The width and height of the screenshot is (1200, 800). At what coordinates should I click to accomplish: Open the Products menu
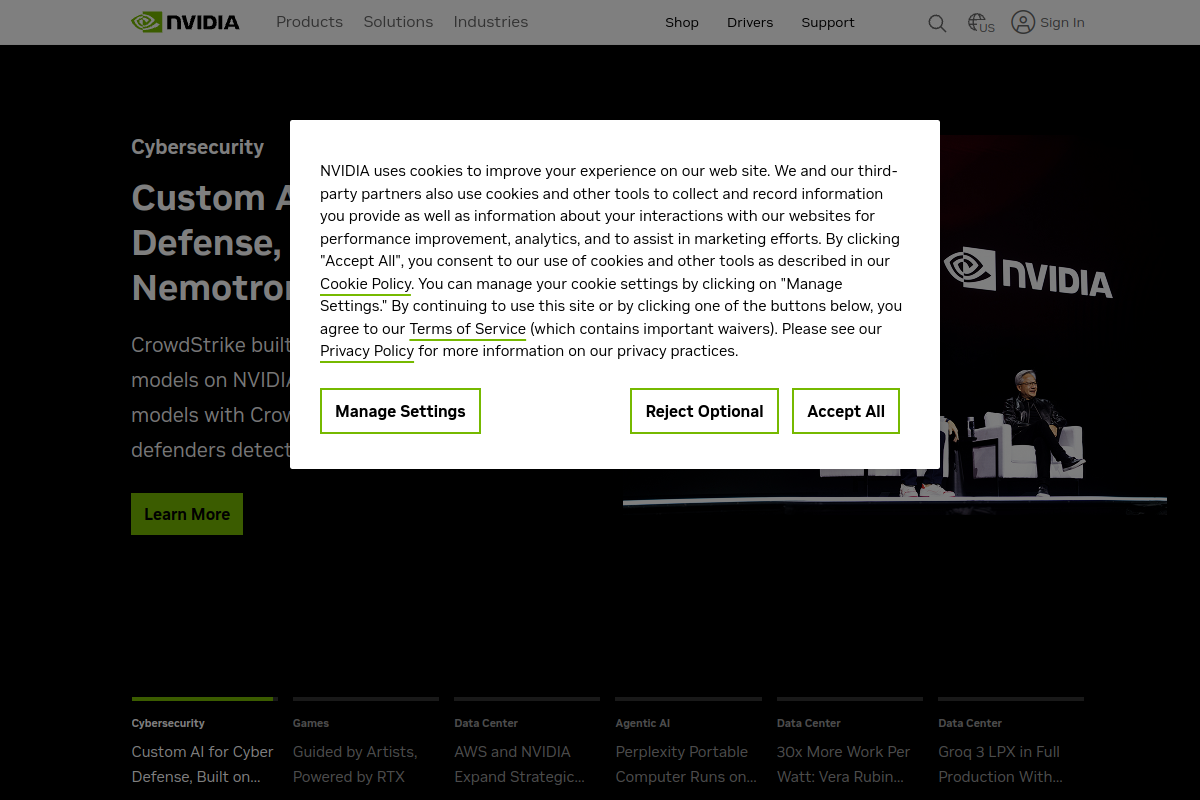point(309,22)
